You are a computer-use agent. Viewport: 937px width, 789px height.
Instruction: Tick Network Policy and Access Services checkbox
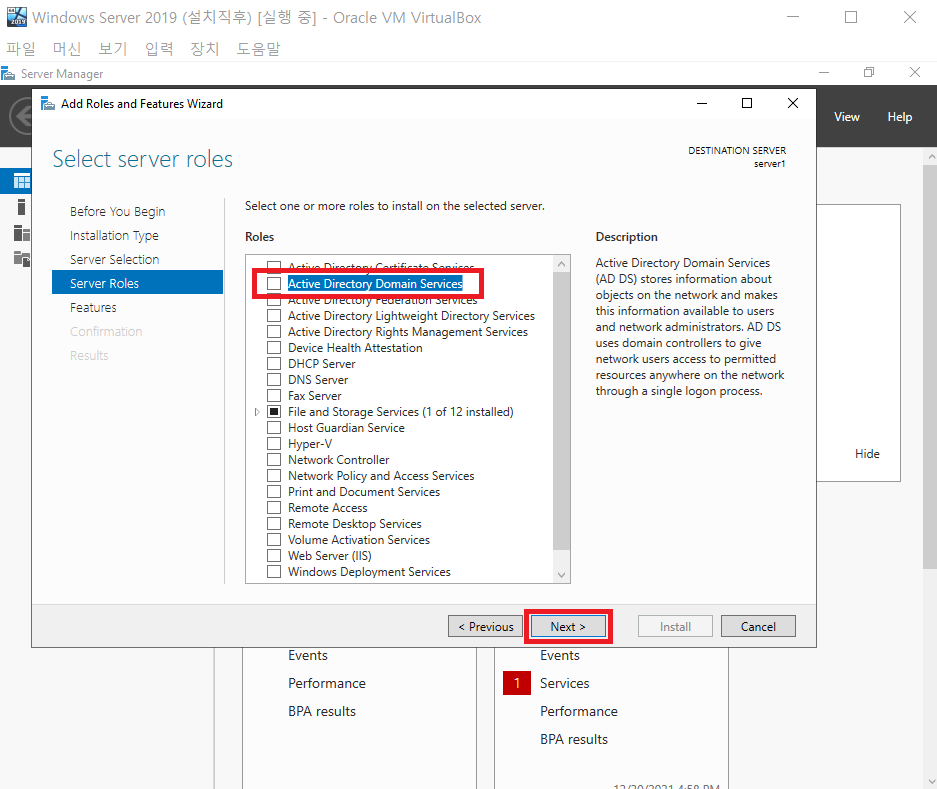click(x=274, y=476)
